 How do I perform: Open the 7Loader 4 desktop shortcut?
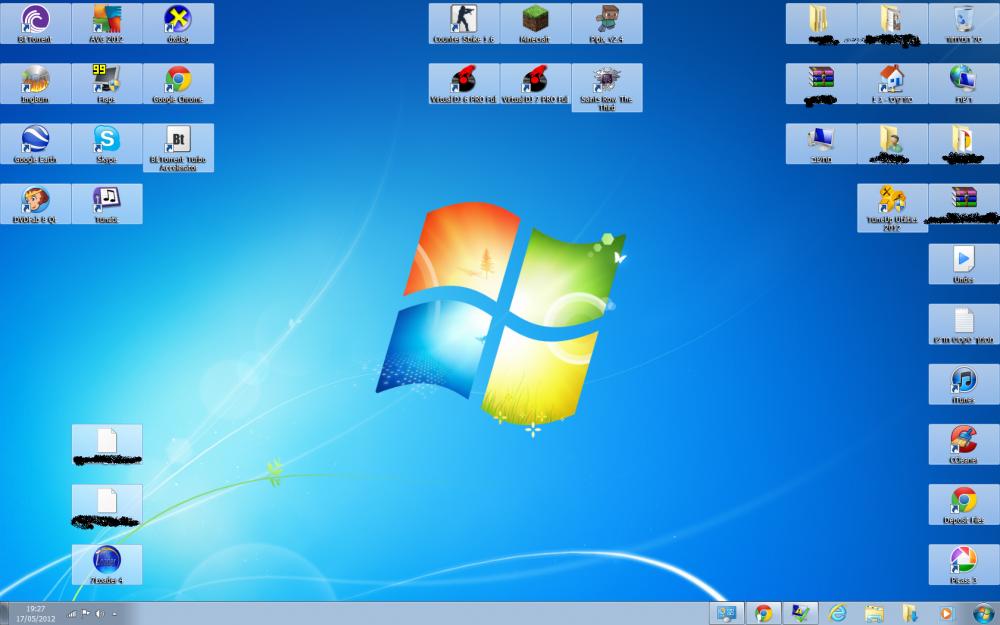click(107, 564)
